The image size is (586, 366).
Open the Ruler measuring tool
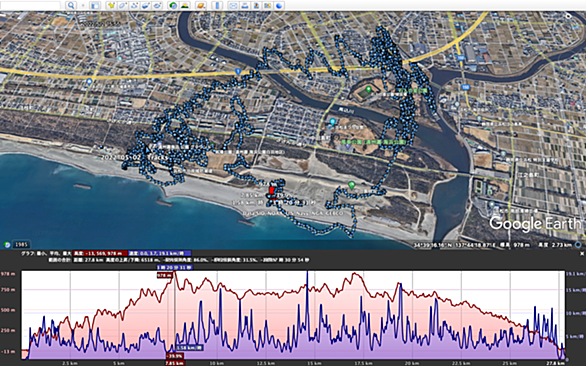click(x=217, y=5)
